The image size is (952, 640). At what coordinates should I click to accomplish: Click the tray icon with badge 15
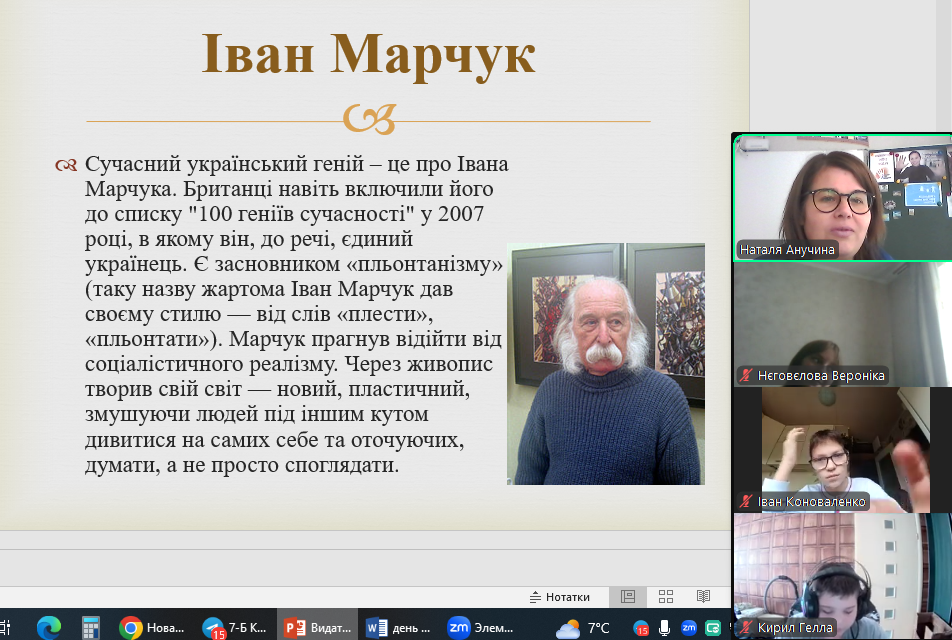pyautogui.click(x=641, y=628)
